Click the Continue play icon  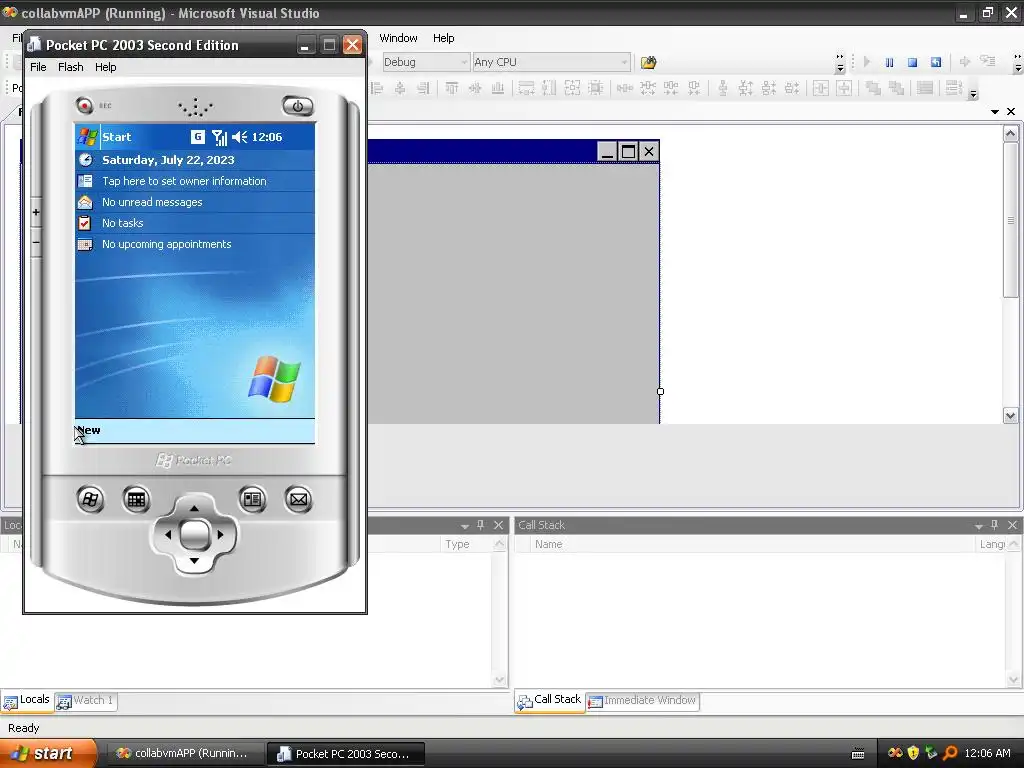[867, 62]
